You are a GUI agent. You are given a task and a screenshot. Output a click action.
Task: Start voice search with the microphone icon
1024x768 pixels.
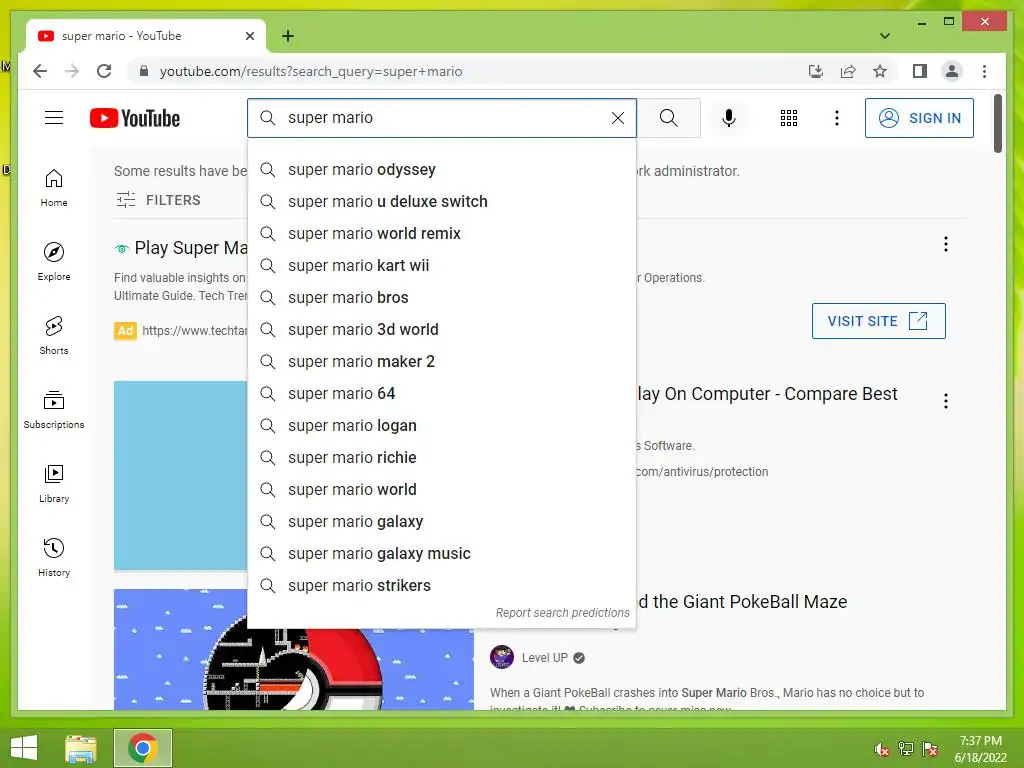coord(729,118)
